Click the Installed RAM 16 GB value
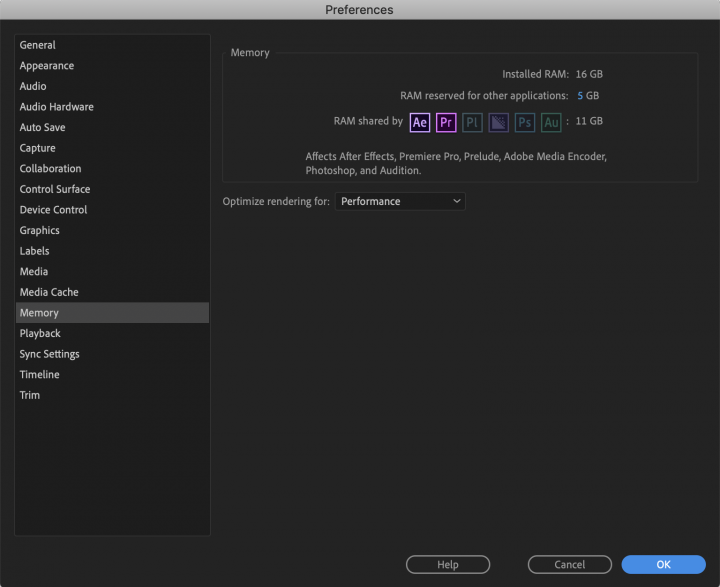 [x=589, y=74]
